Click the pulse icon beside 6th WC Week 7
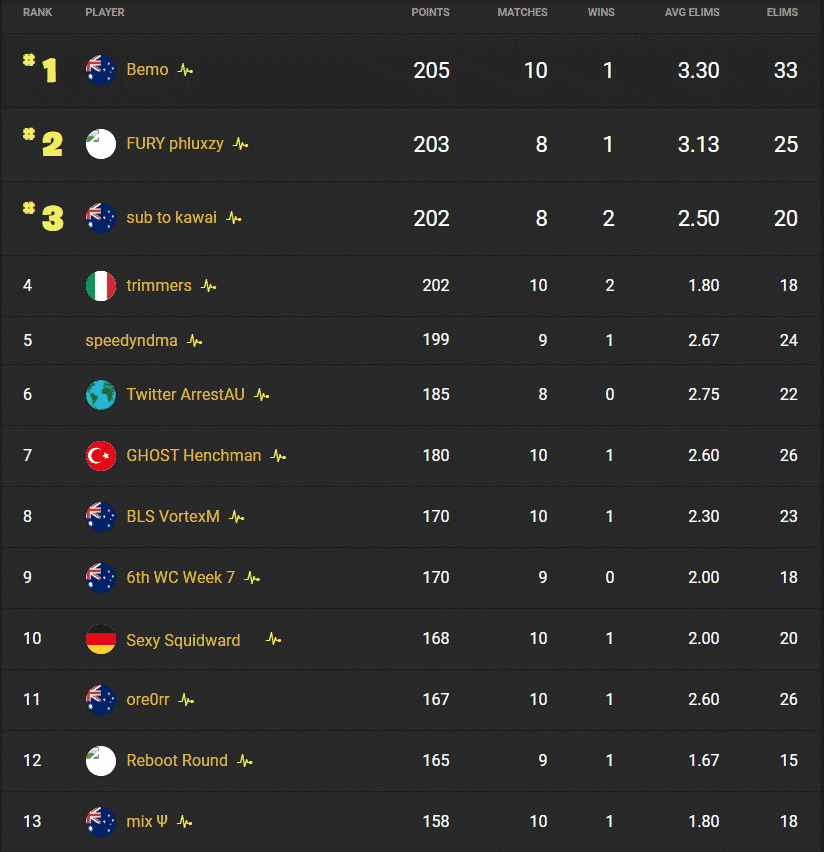The width and height of the screenshot is (824, 852). (x=251, y=577)
